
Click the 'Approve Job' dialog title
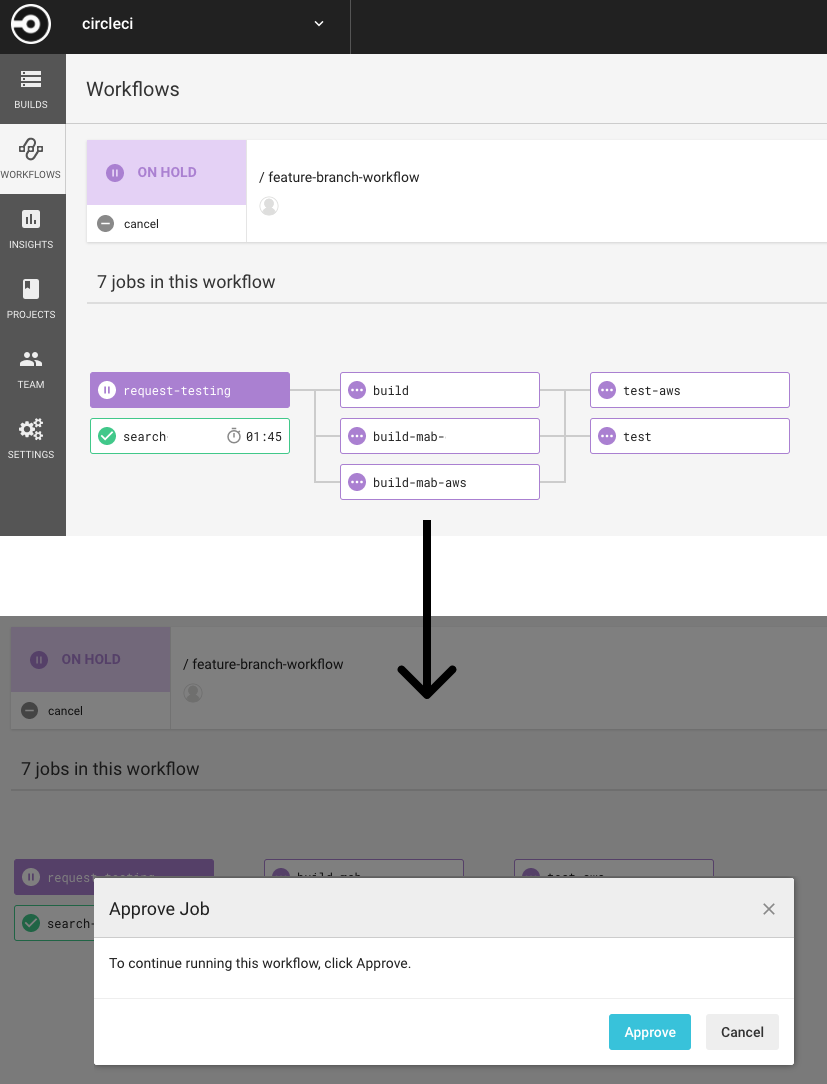(159, 908)
